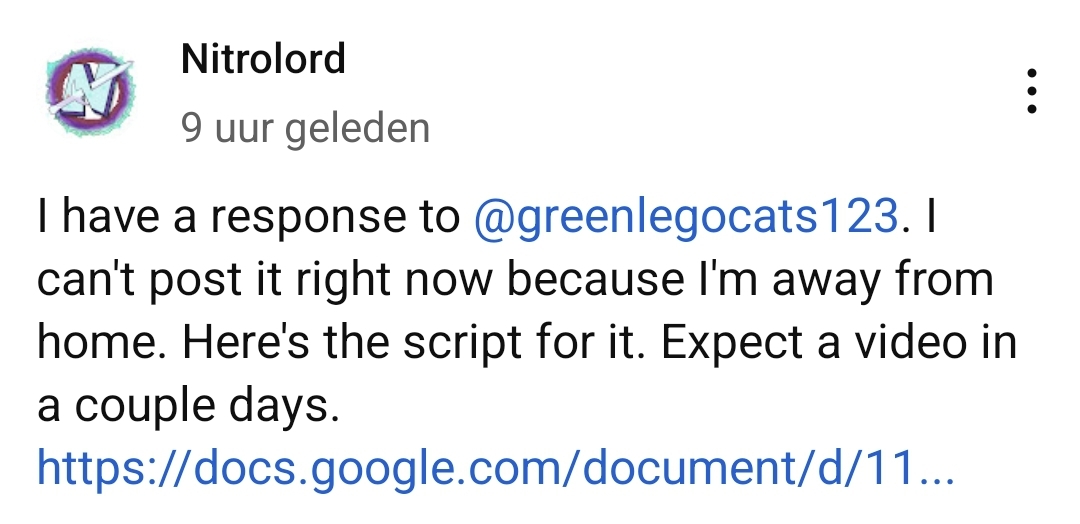Click the Nitrolord username
1080x524 pixels.
tap(263, 60)
